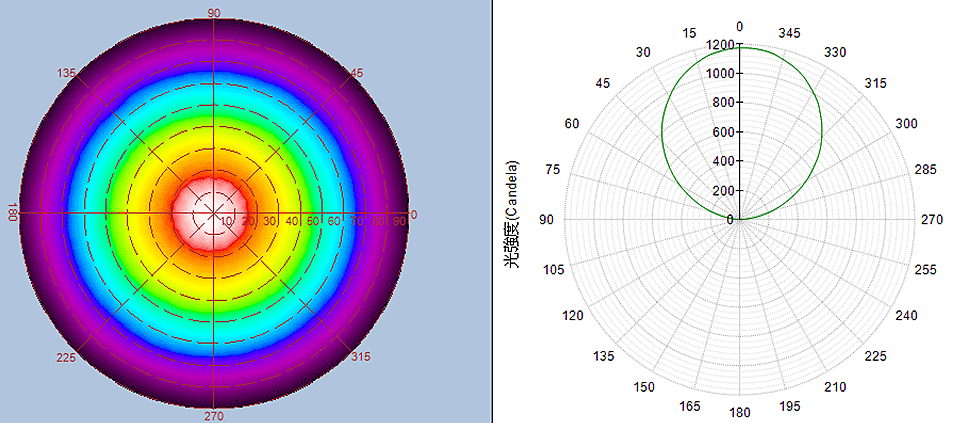
Task: Click the 240 angle label on the polar plot
Action: tap(906, 316)
